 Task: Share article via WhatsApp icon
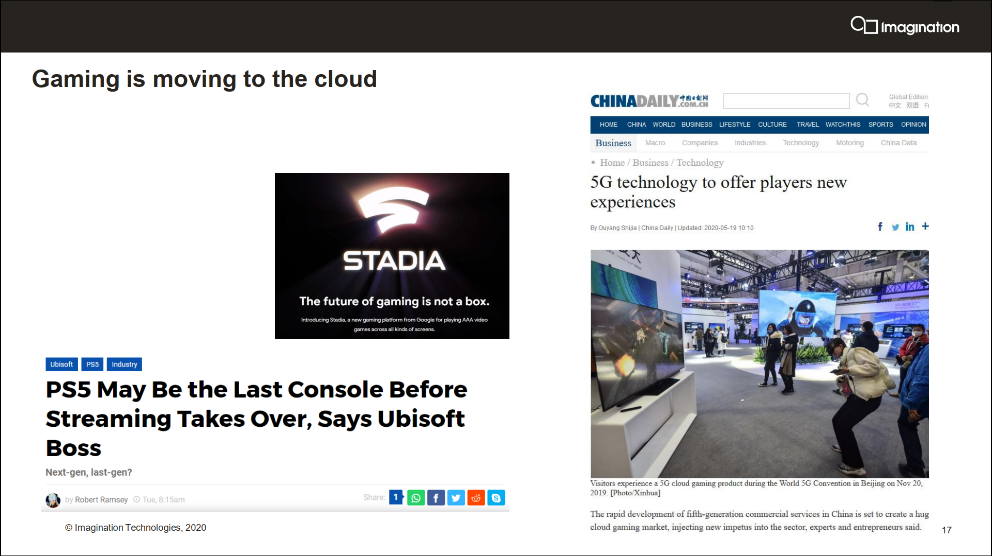416,498
